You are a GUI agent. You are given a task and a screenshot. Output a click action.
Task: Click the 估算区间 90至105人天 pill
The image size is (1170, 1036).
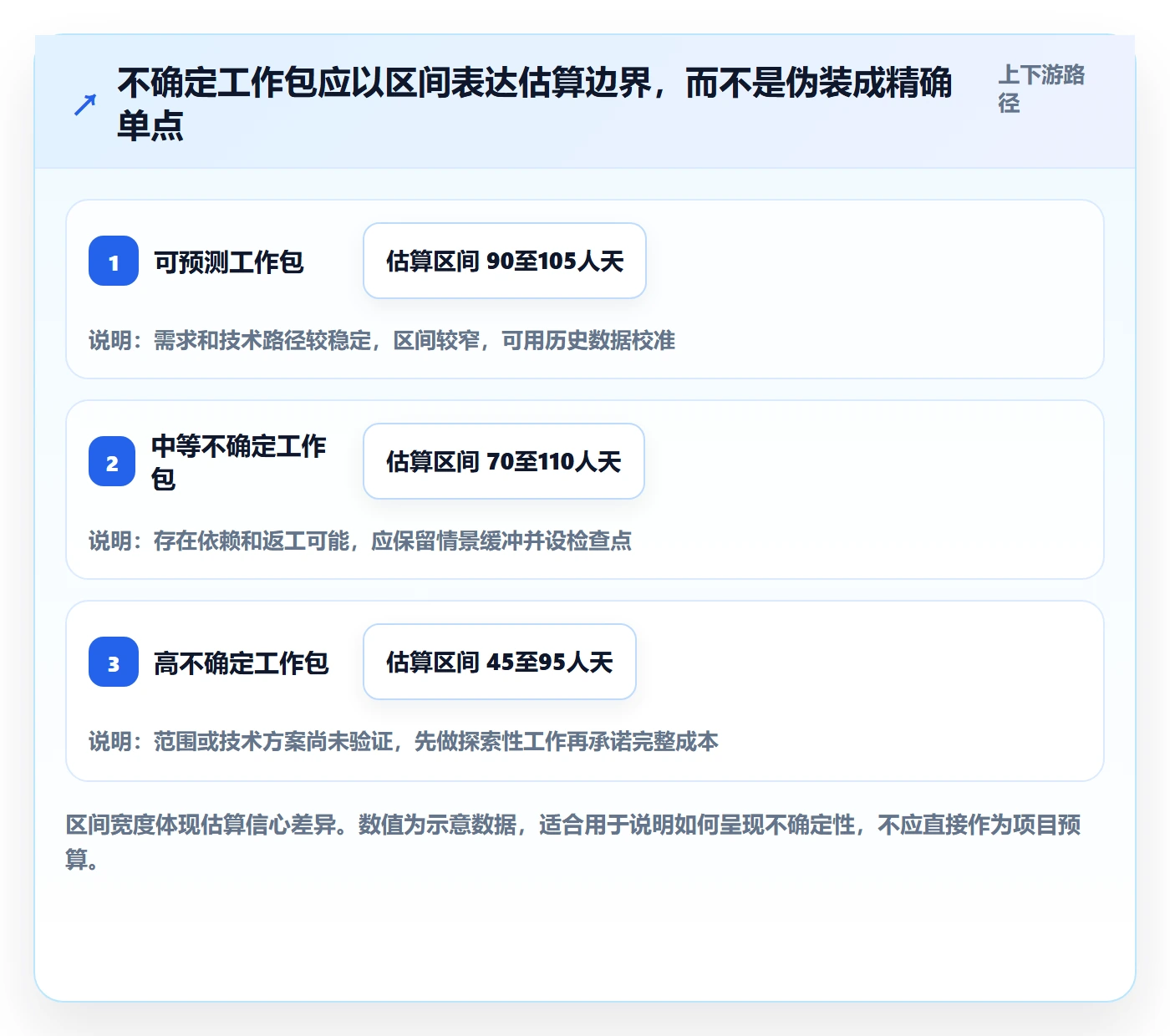pos(505,261)
